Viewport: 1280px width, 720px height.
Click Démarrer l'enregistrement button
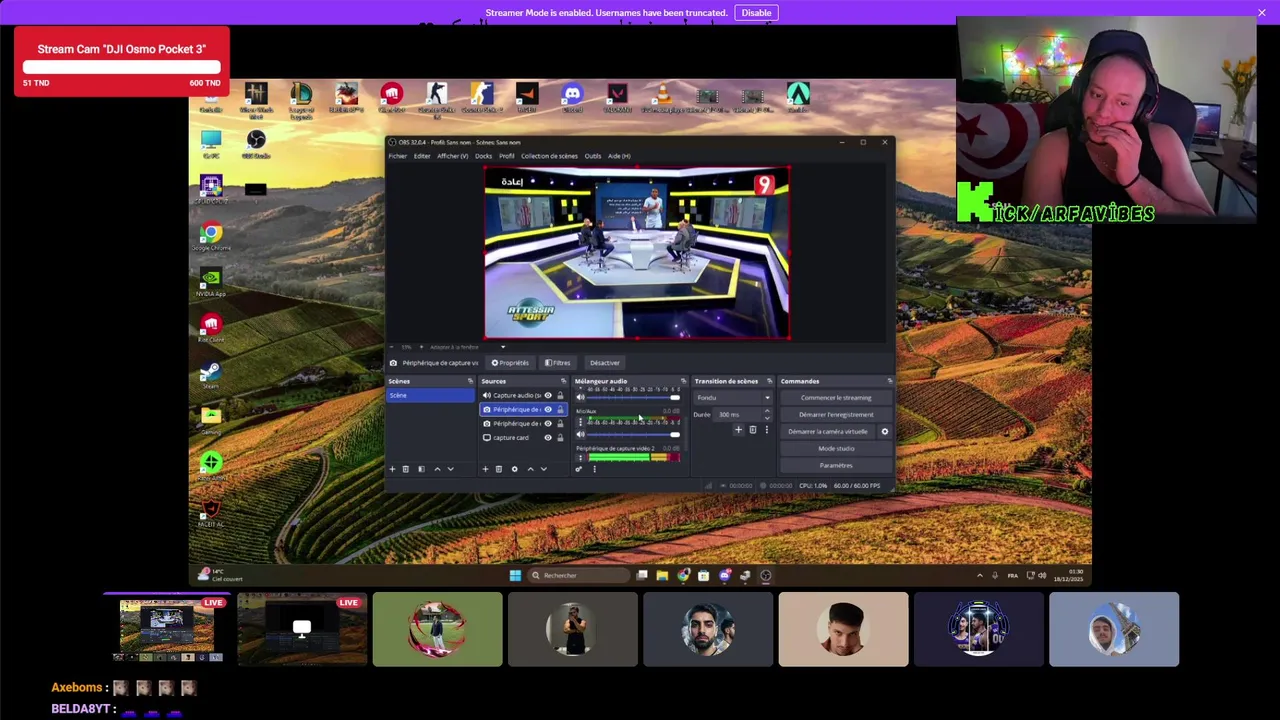coord(836,415)
